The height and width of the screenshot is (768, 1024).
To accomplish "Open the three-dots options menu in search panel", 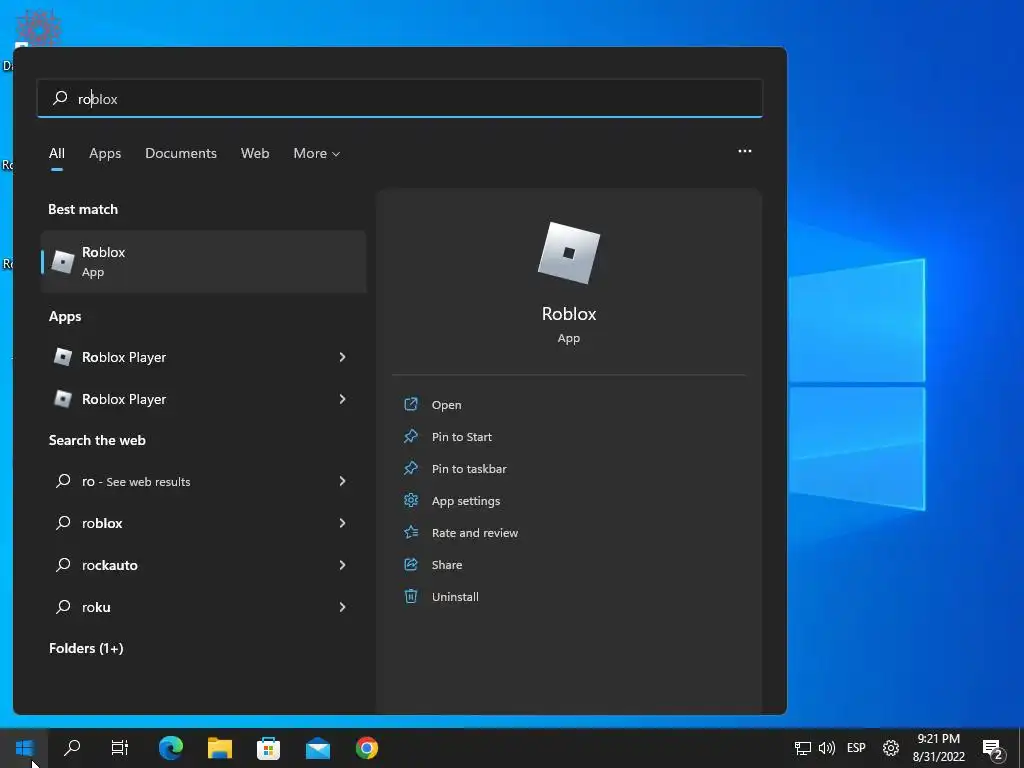I will click(744, 151).
